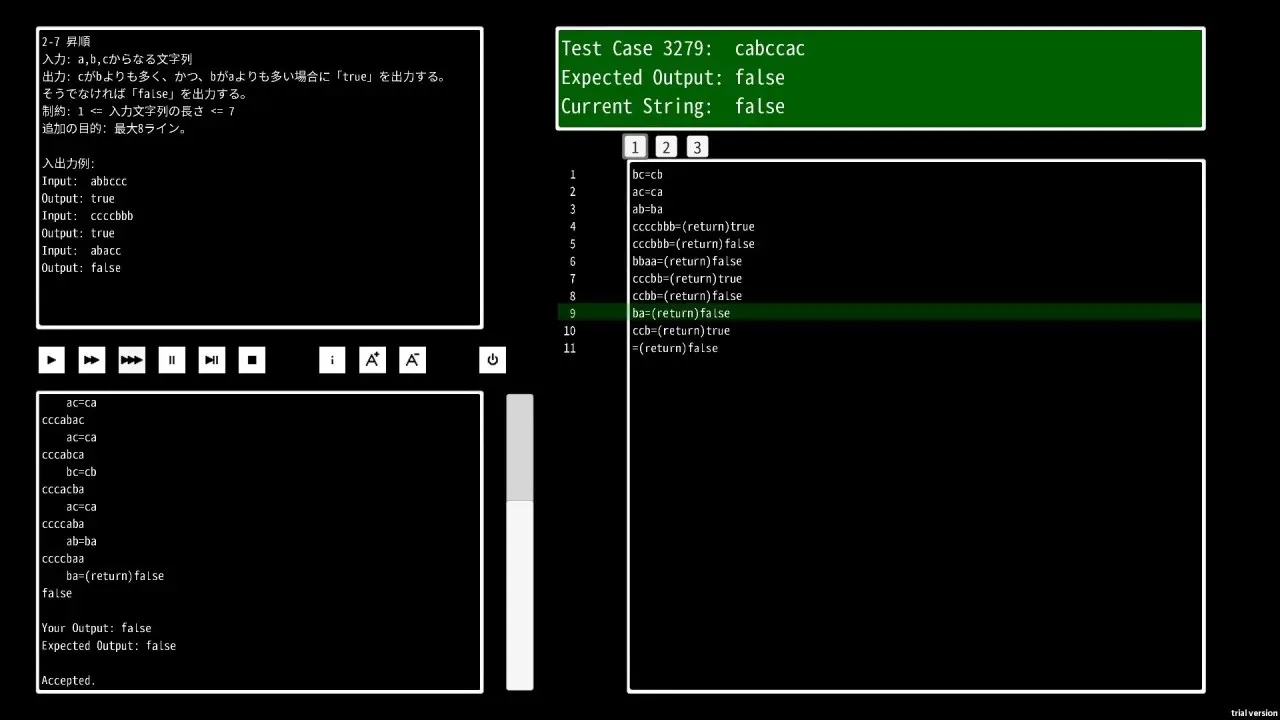This screenshot has width=1280, height=720.
Task: Click 'Expected Output: false' in the green panel
Action: pos(673,77)
